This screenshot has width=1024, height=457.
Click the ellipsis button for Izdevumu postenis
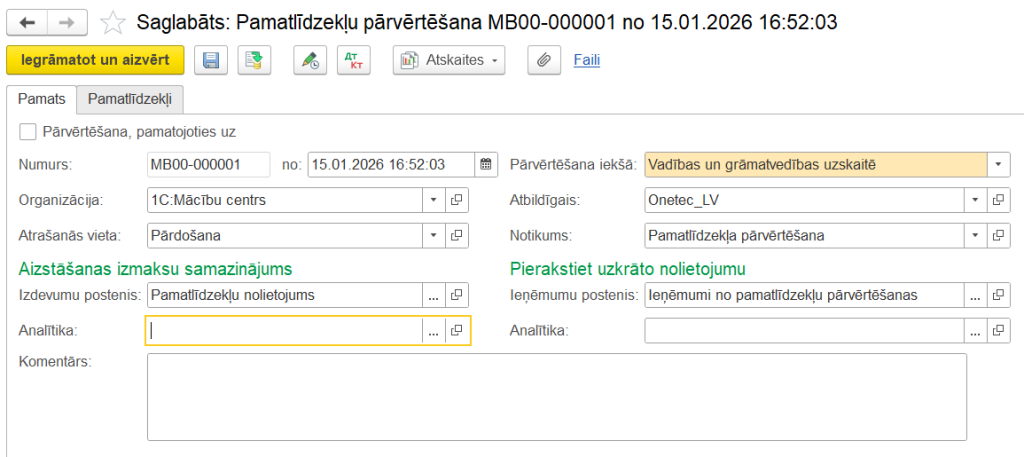coord(434,295)
